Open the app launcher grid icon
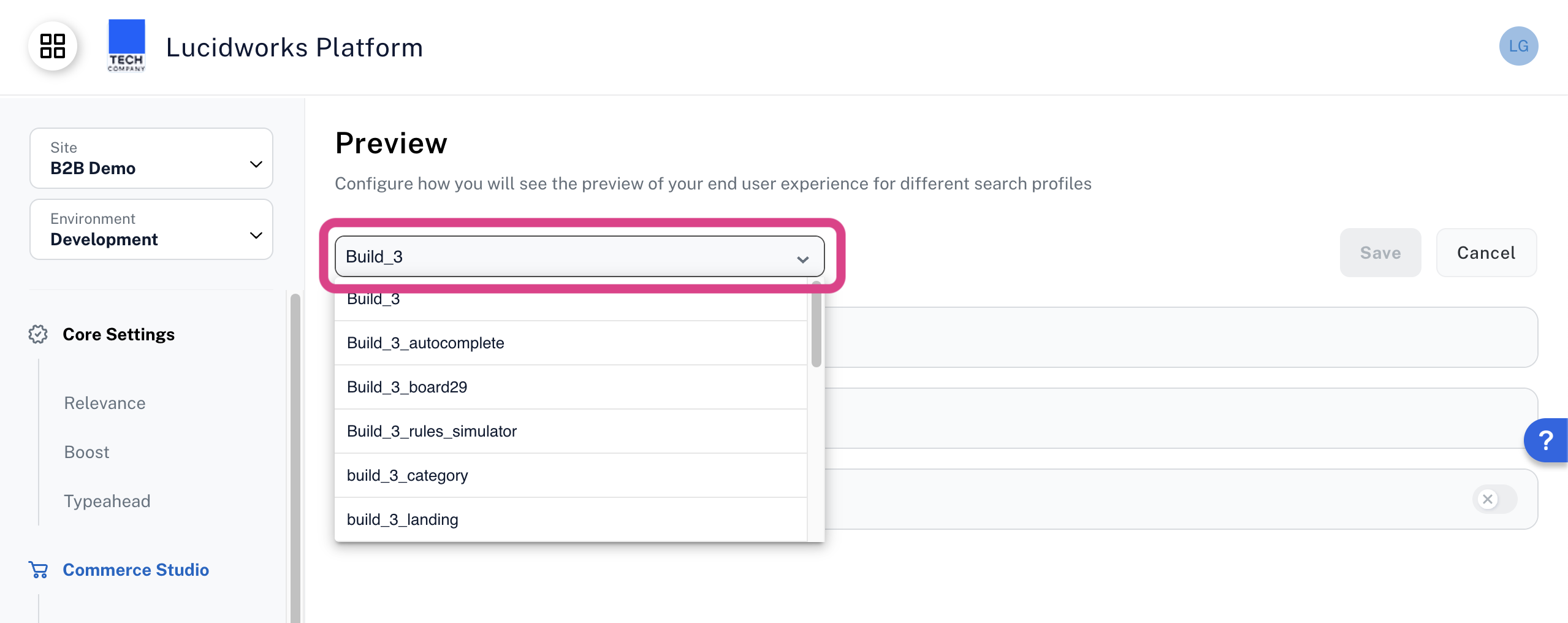The image size is (1568, 623). 52,45
